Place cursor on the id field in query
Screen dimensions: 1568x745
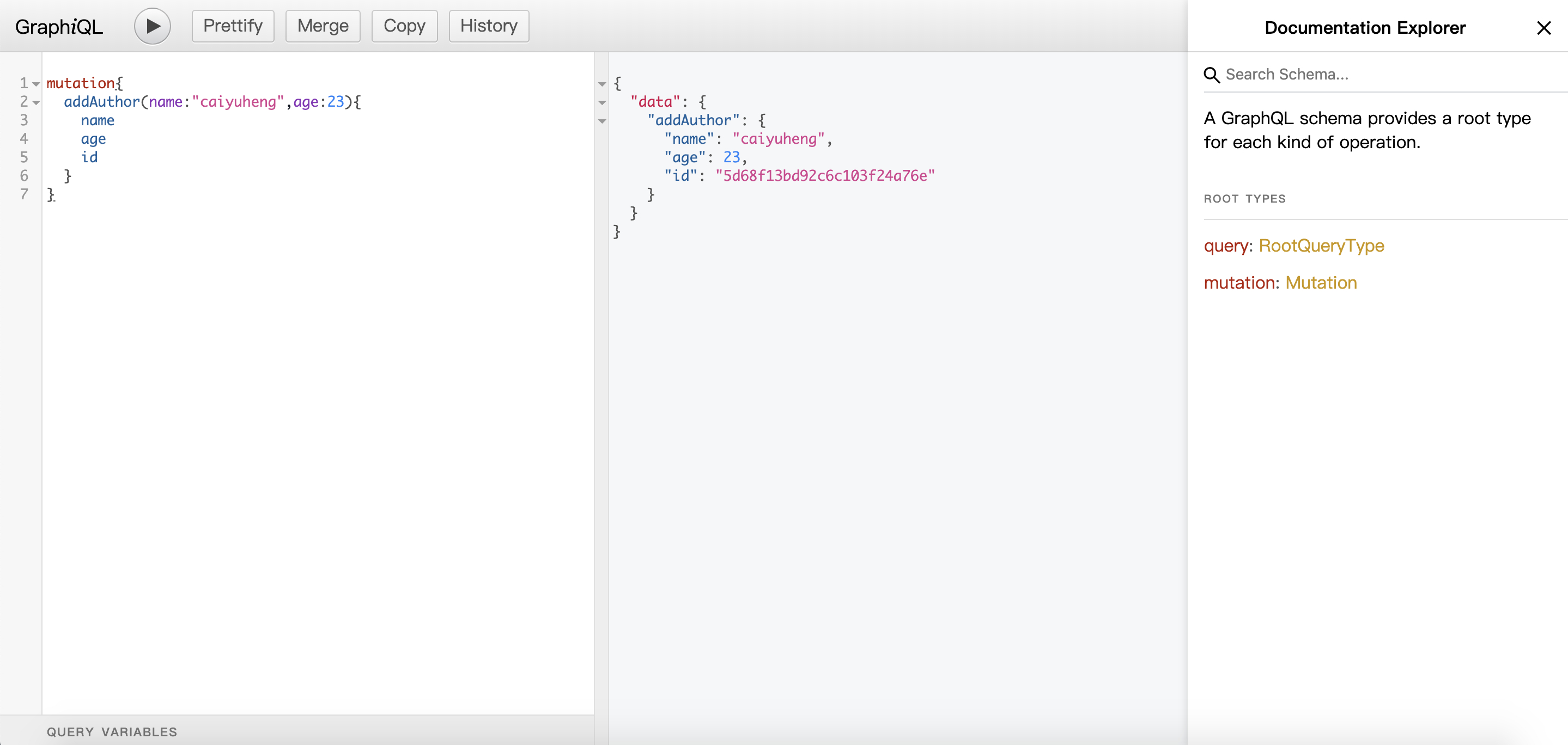(89, 157)
